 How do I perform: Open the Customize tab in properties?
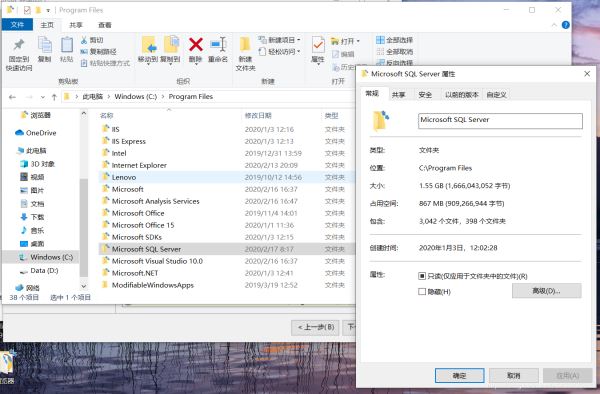(496, 94)
